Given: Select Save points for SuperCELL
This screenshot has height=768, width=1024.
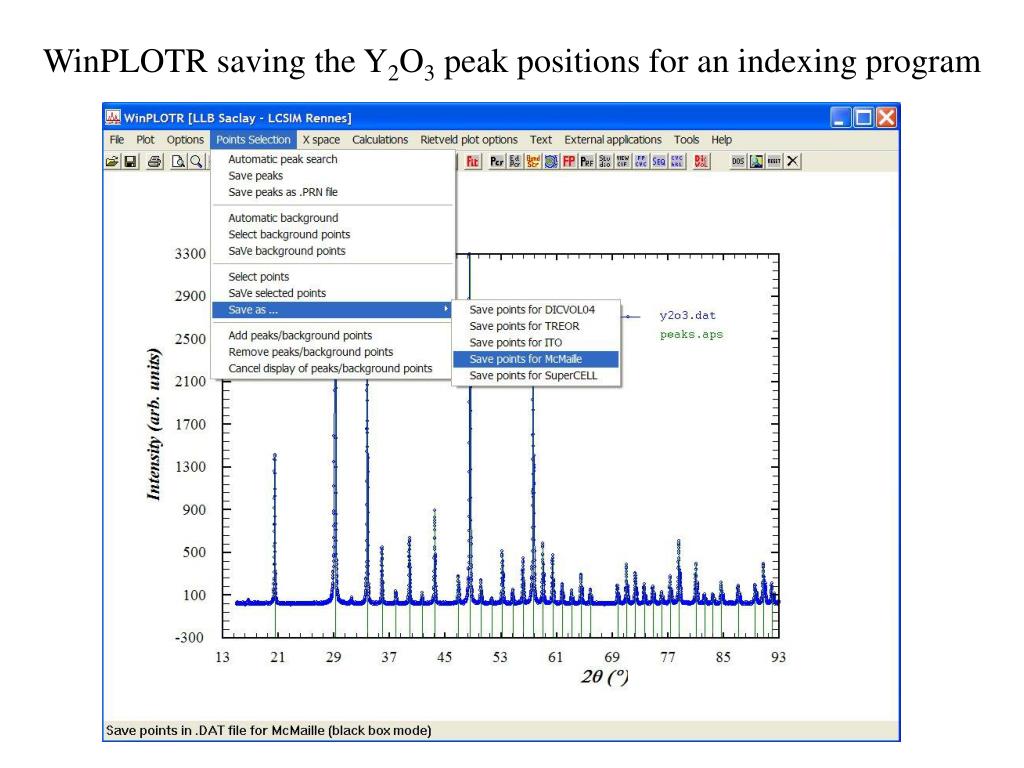Looking at the screenshot, I should tap(536, 376).
